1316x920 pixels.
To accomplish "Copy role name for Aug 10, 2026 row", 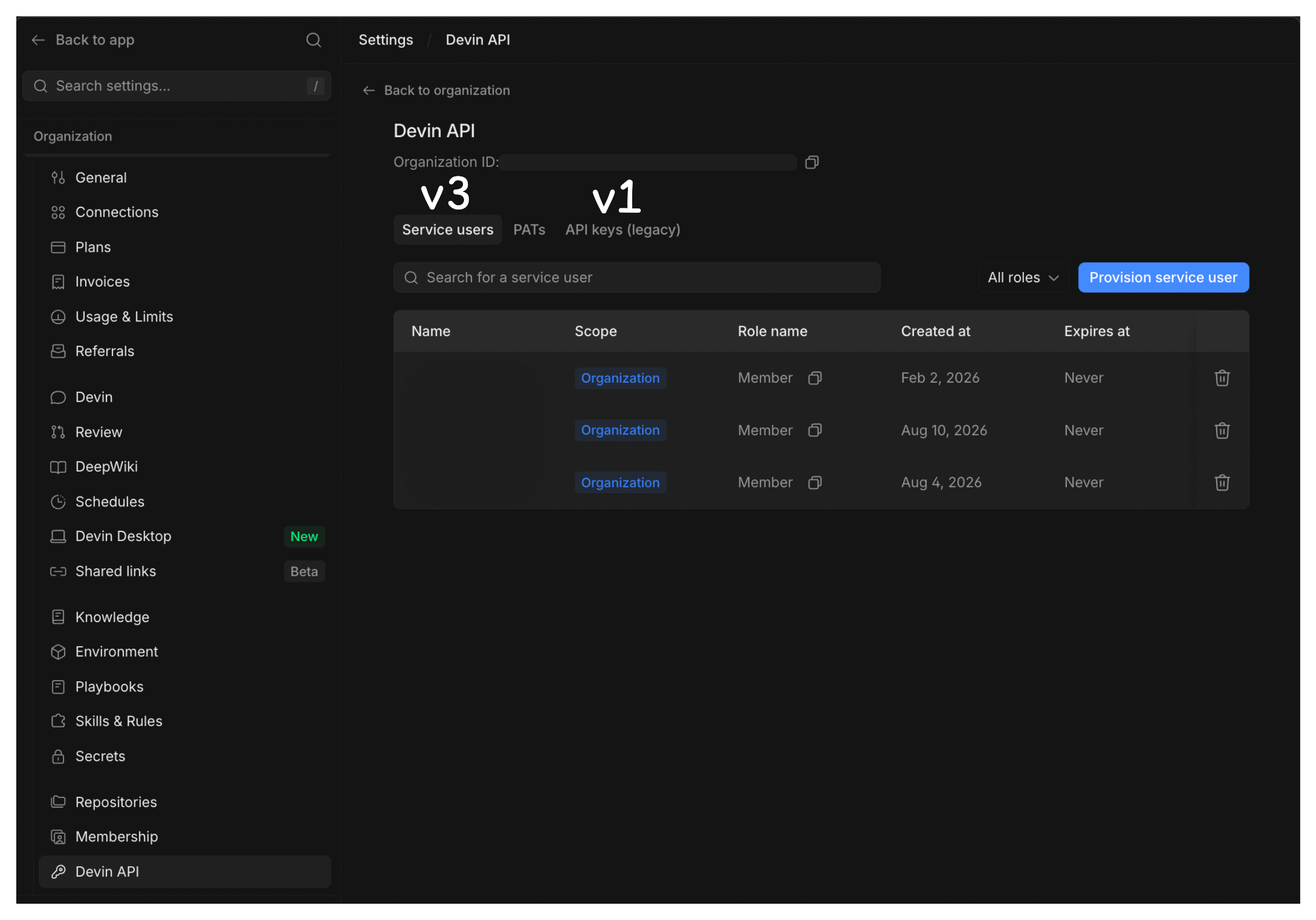I will [815, 430].
